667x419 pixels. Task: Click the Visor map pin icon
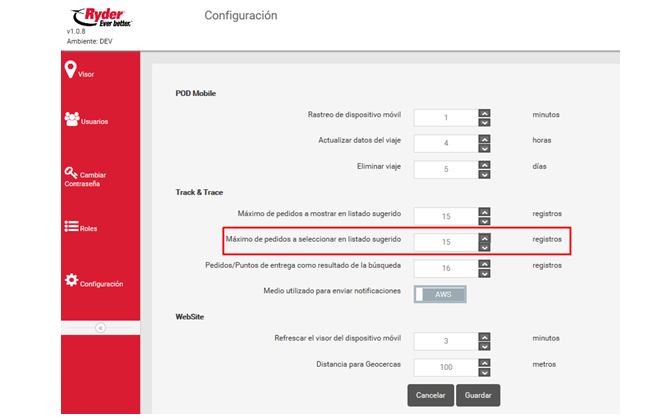pyautogui.click(x=70, y=68)
